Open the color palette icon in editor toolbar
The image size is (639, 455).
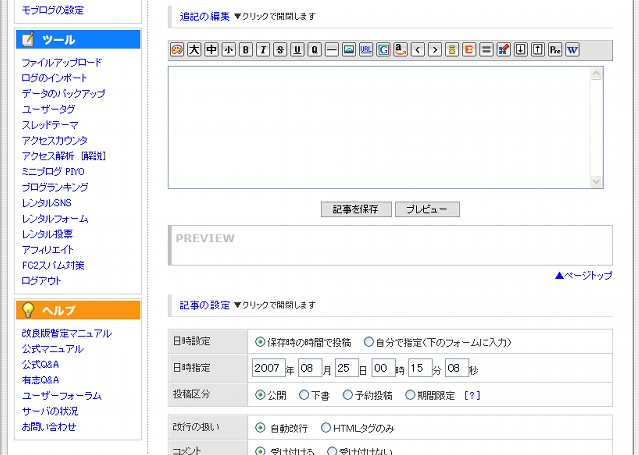[177, 50]
